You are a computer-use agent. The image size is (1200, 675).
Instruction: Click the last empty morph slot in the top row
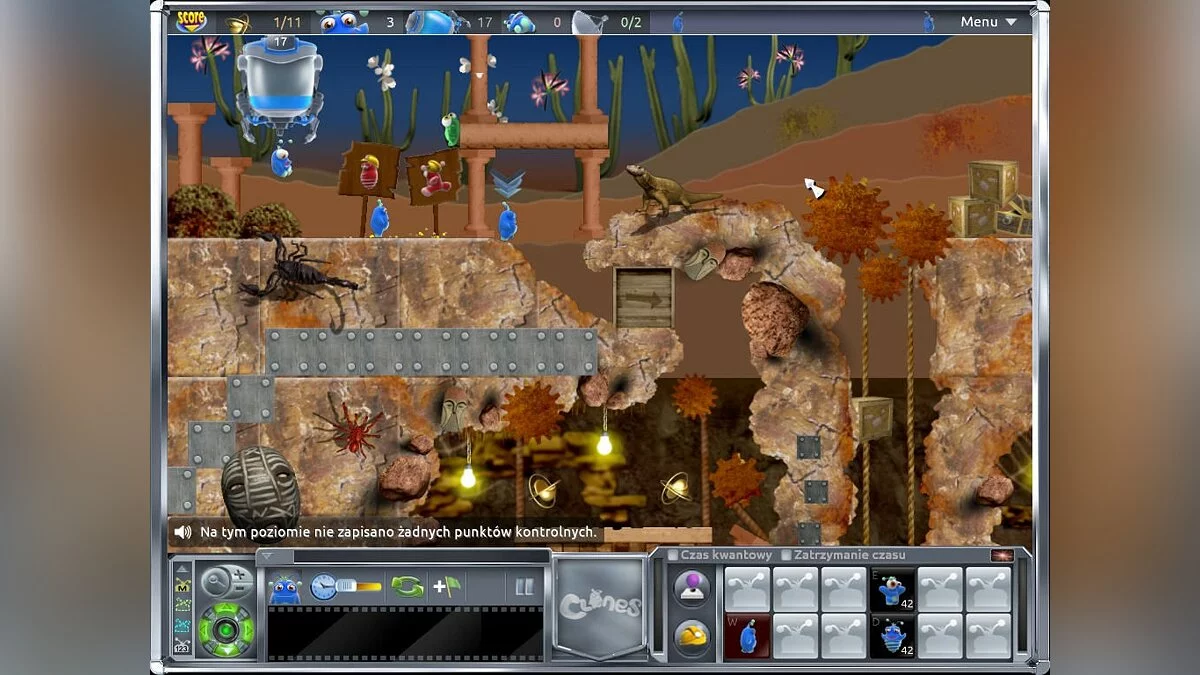coord(988,589)
